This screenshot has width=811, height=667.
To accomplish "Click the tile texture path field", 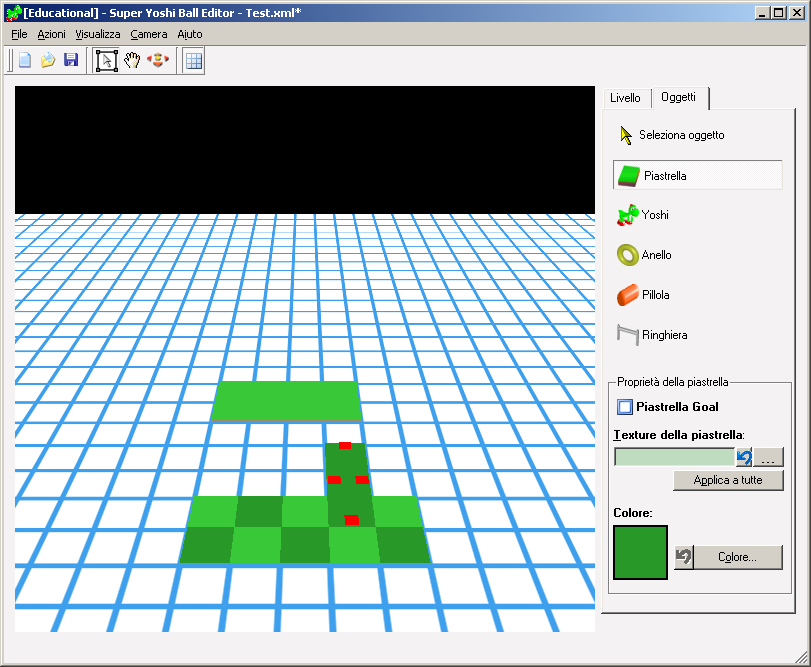I will click(x=674, y=457).
